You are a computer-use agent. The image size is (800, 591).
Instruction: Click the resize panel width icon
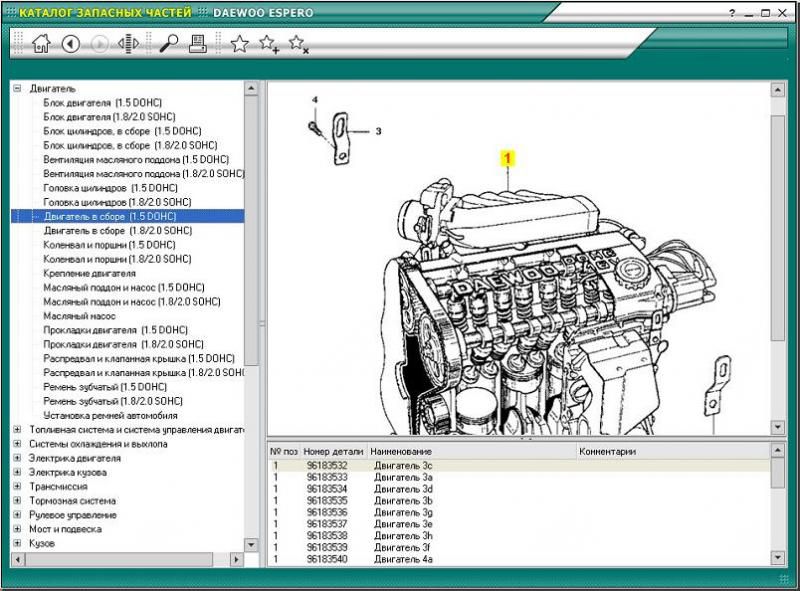(128, 43)
